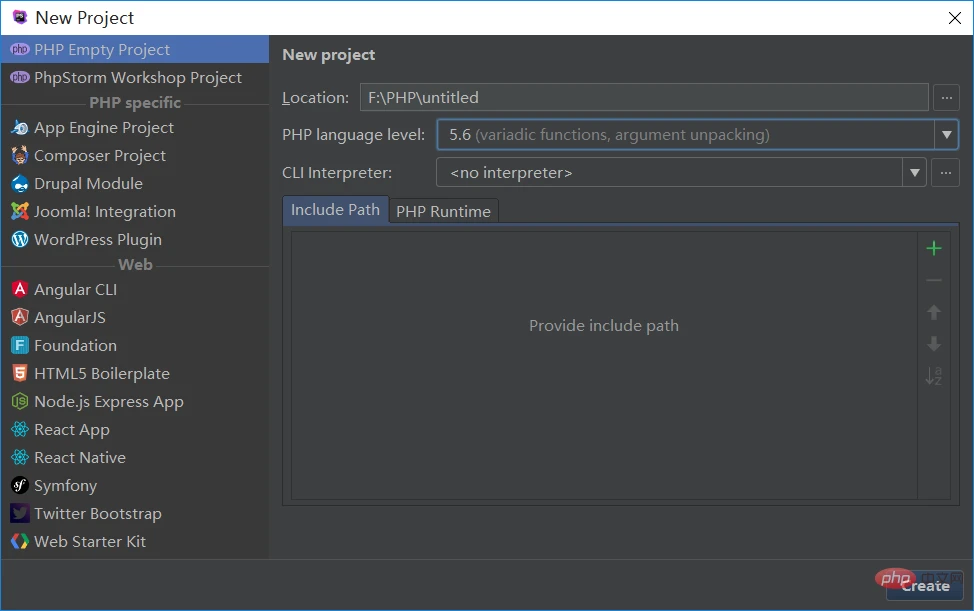Choose the React App template

coord(71,429)
